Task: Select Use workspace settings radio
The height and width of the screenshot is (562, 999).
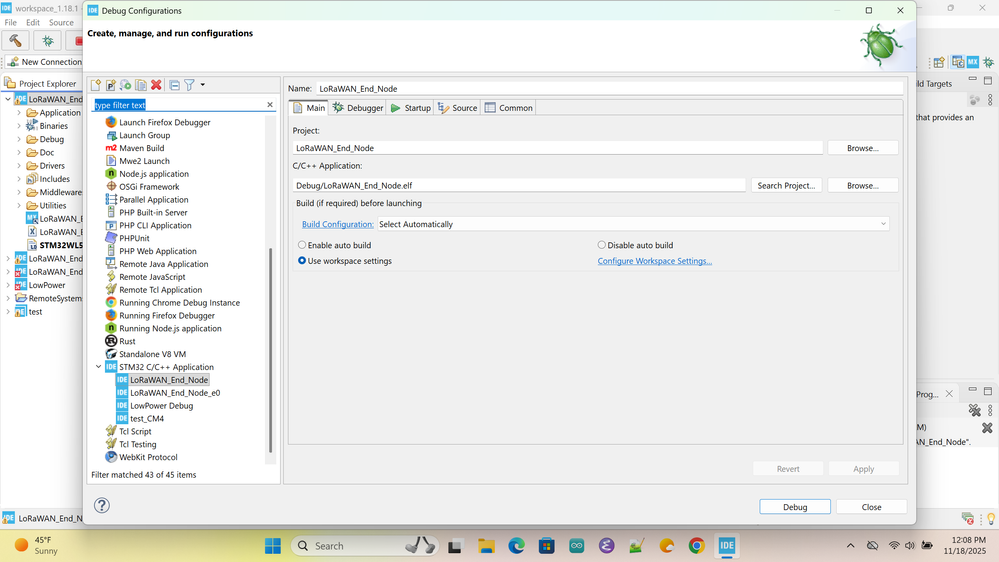Action: click(x=345, y=261)
